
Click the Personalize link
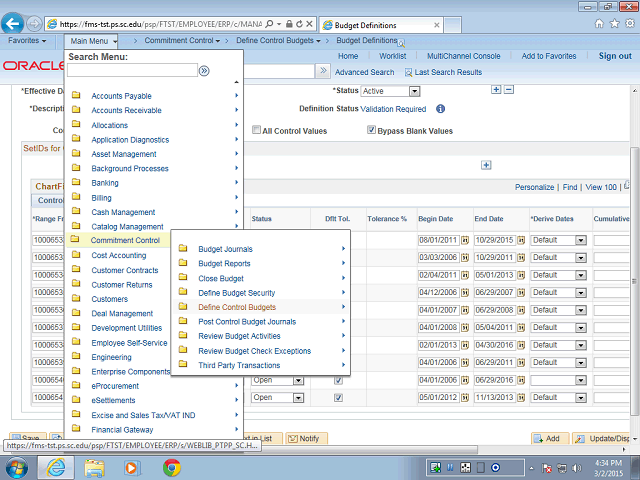click(x=534, y=187)
